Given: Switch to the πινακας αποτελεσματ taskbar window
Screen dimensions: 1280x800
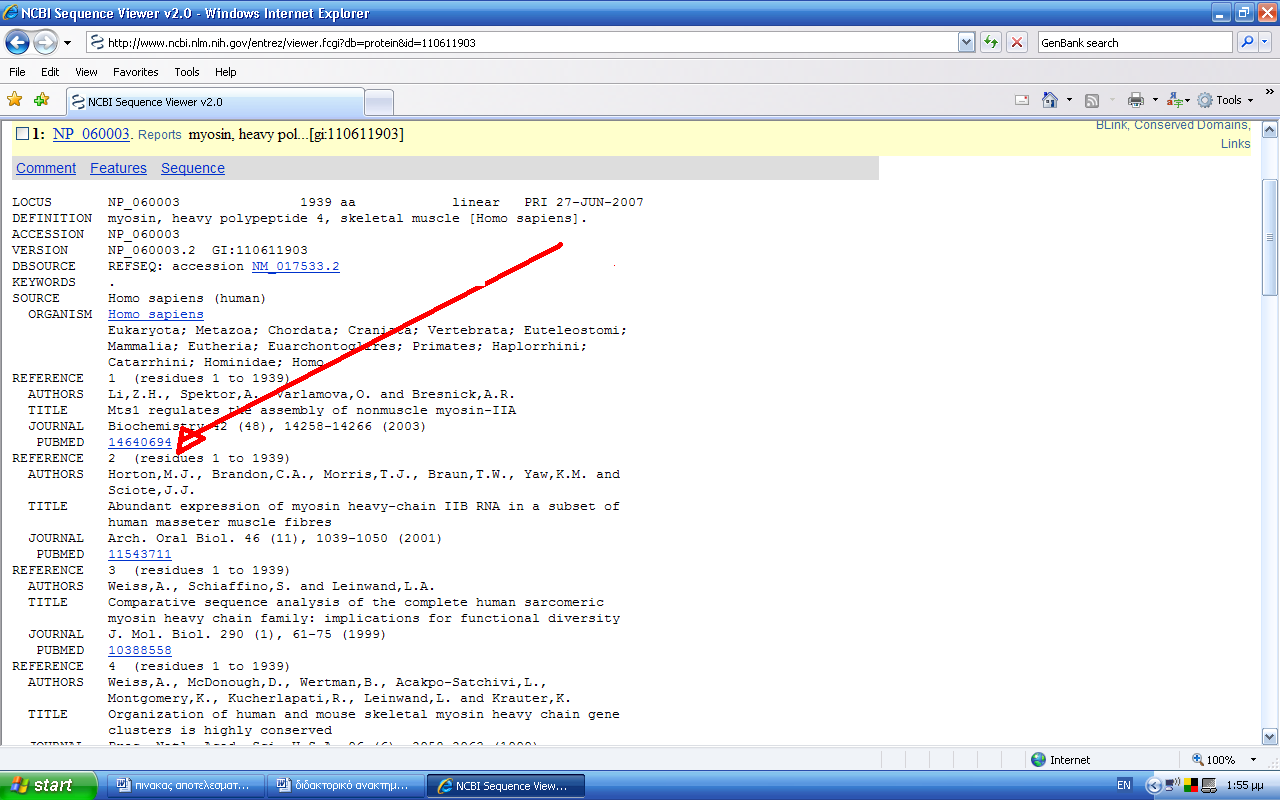Looking at the screenshot, I should [x=185, y=786].
